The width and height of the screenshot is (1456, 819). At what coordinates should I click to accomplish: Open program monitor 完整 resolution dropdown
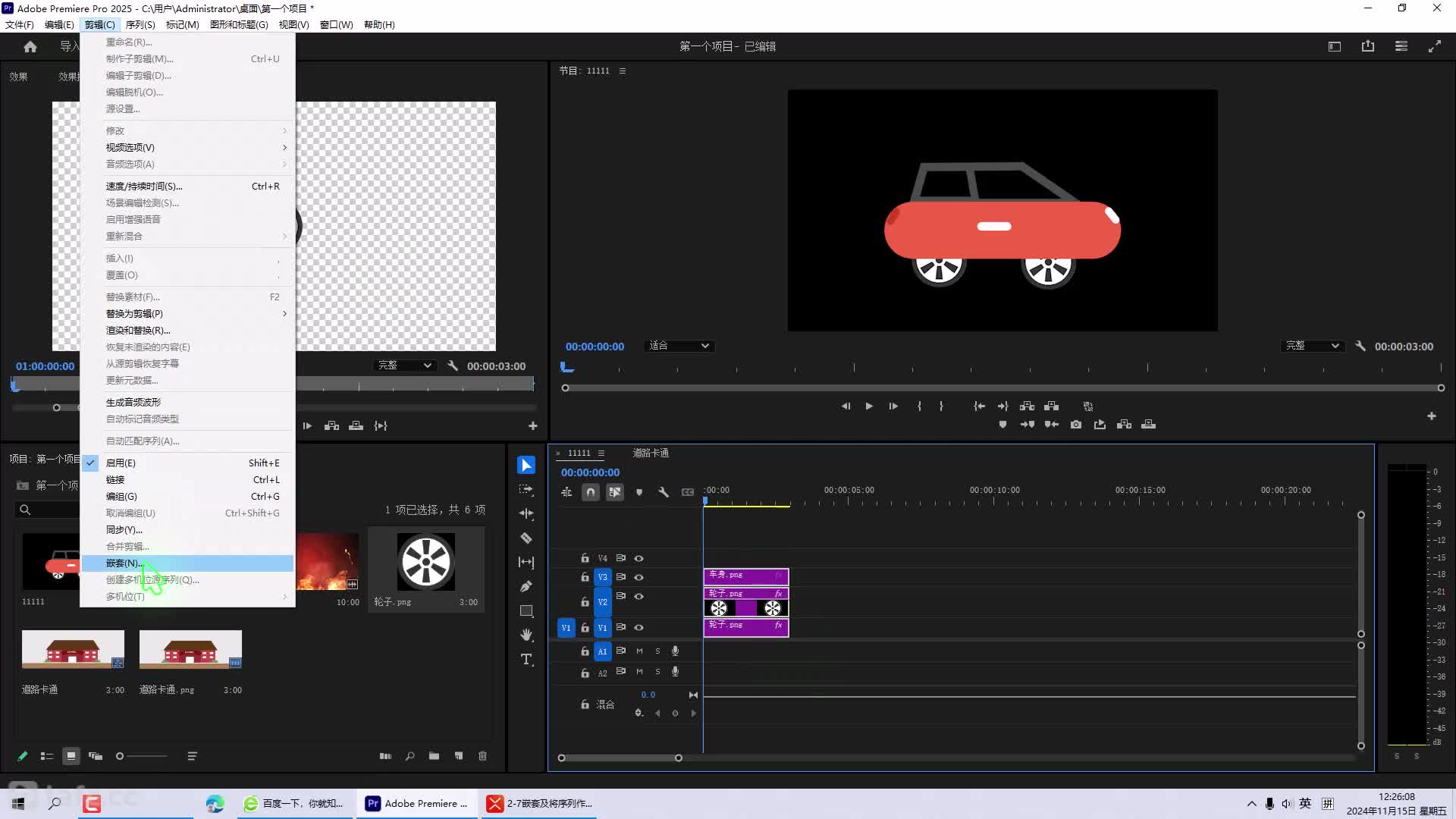1312,346
